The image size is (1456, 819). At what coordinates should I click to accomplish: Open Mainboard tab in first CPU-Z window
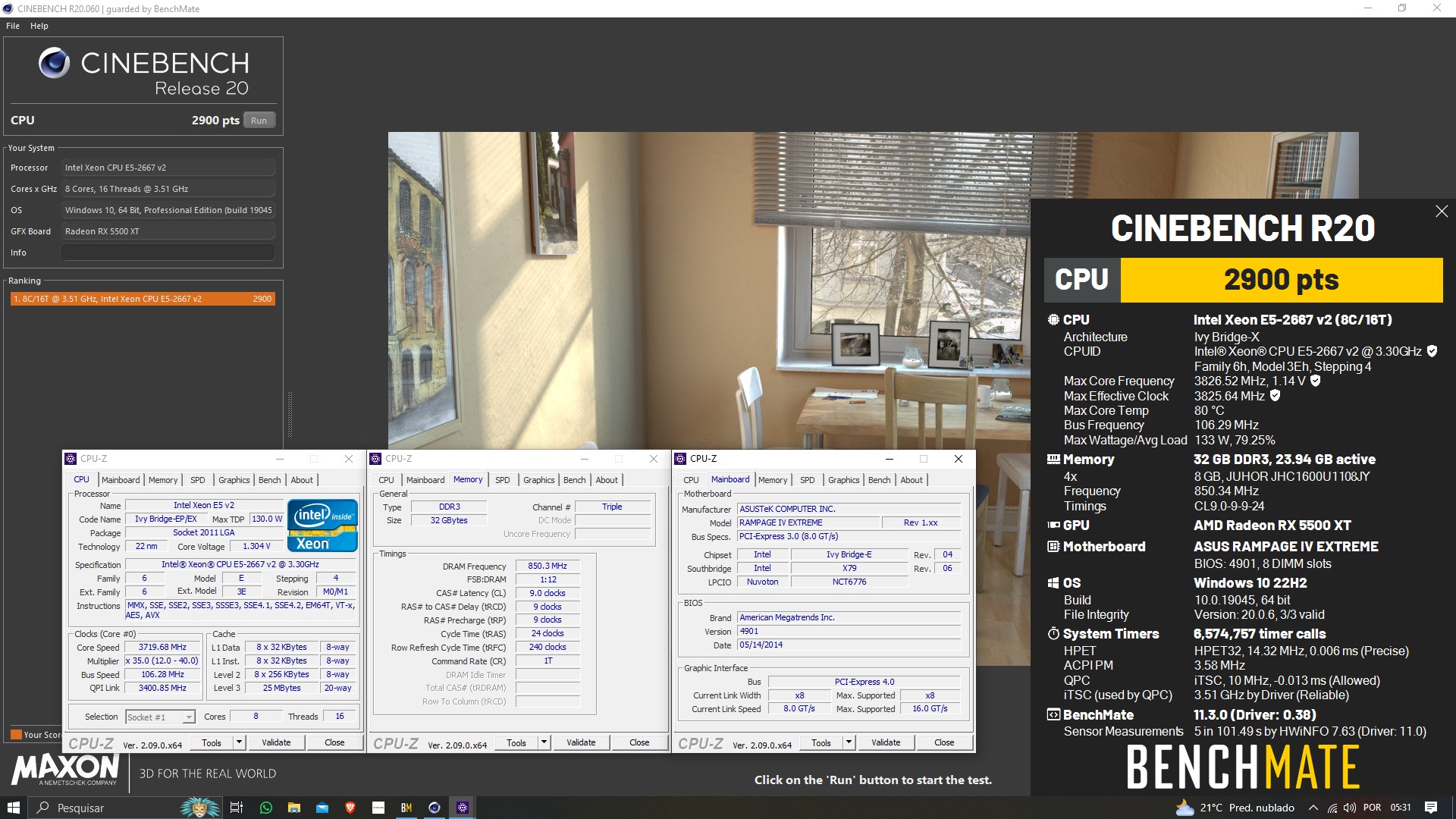pos(121,480)
